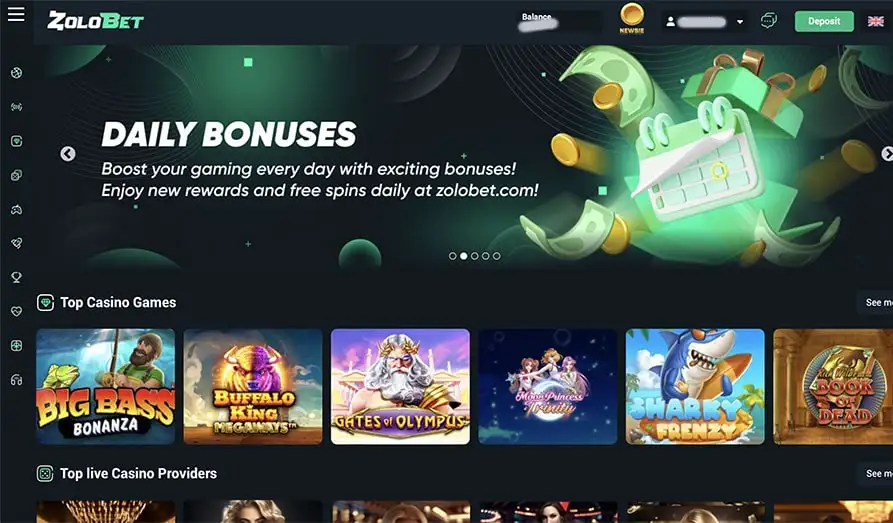
Task: Open sports section with ball icon
Action: tap(17, 73)
